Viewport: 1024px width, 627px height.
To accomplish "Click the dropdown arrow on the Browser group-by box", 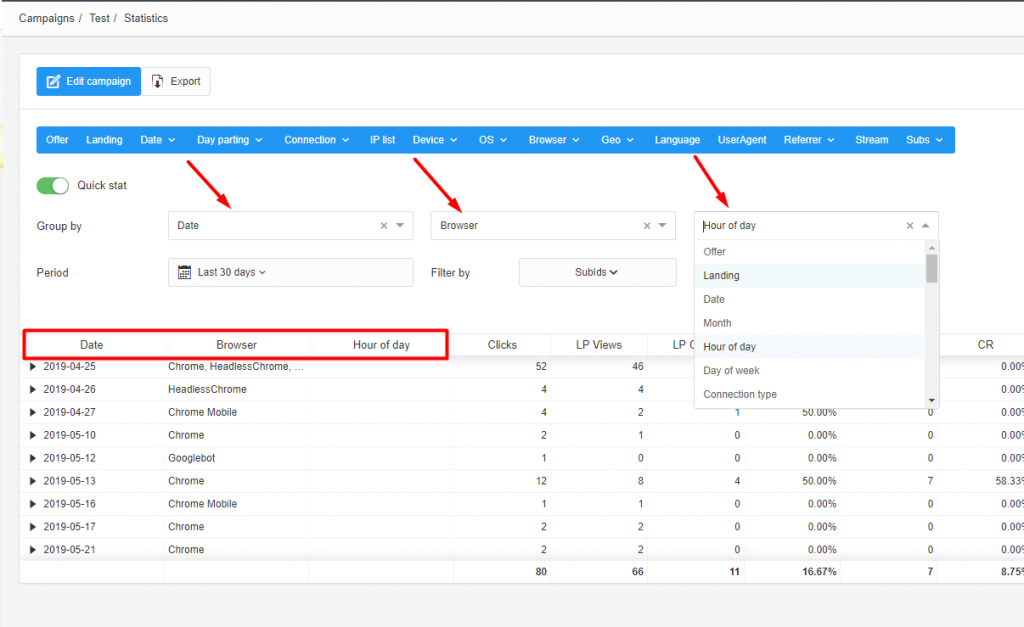I will (662, 225).
